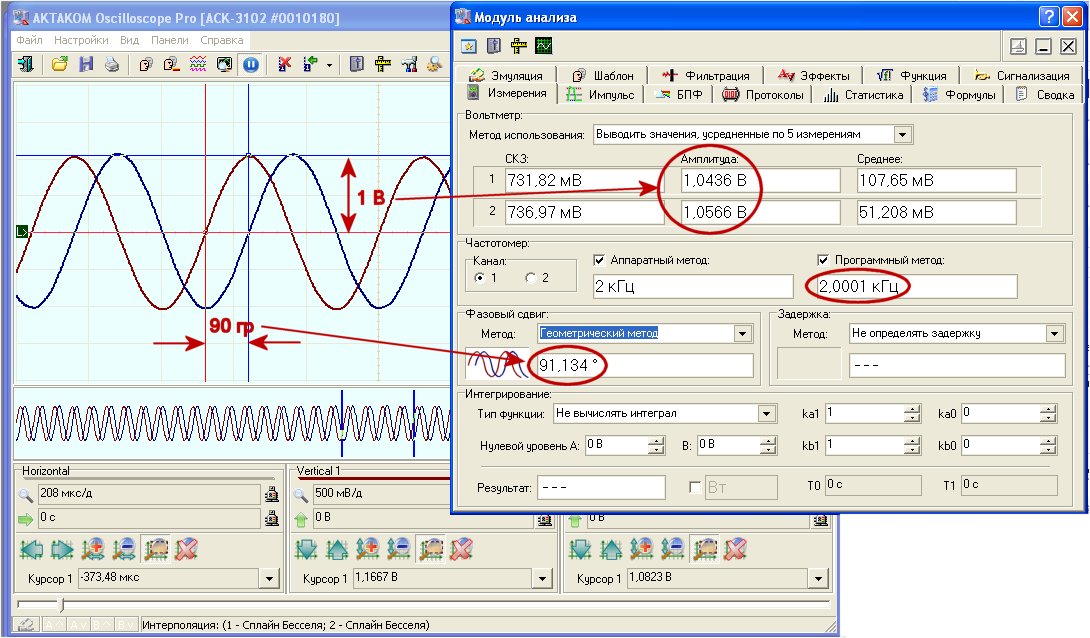The height and width of the screenshot is (638, 1090).
Task: Toggle the Программный метод checkbox
Action: click(x=824, y=260)
